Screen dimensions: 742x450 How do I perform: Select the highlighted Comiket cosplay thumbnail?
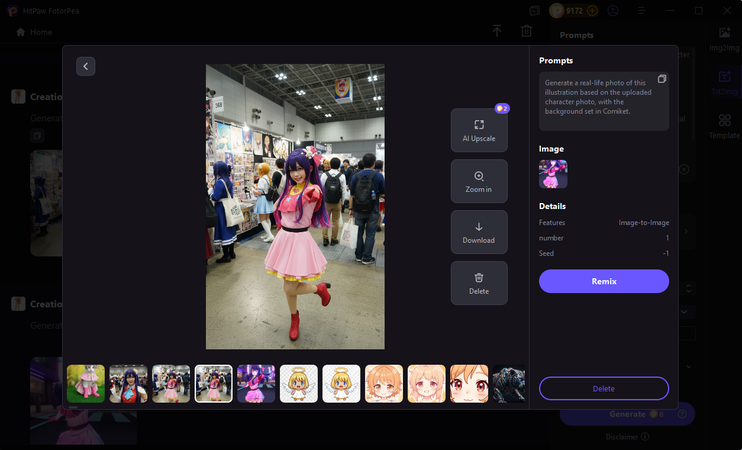tap(213, 384)
